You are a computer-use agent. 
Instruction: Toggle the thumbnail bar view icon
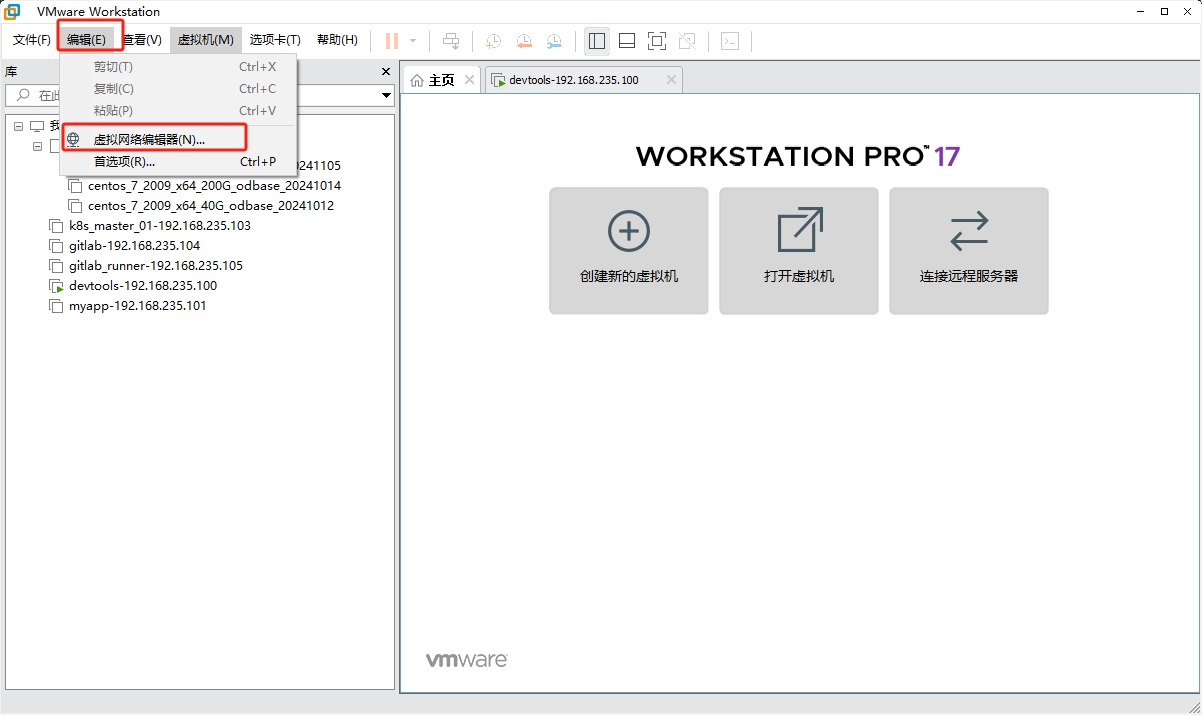coord(627,41)
